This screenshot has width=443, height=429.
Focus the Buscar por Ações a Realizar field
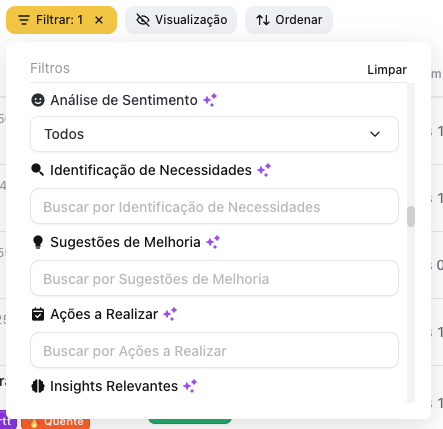214,350
